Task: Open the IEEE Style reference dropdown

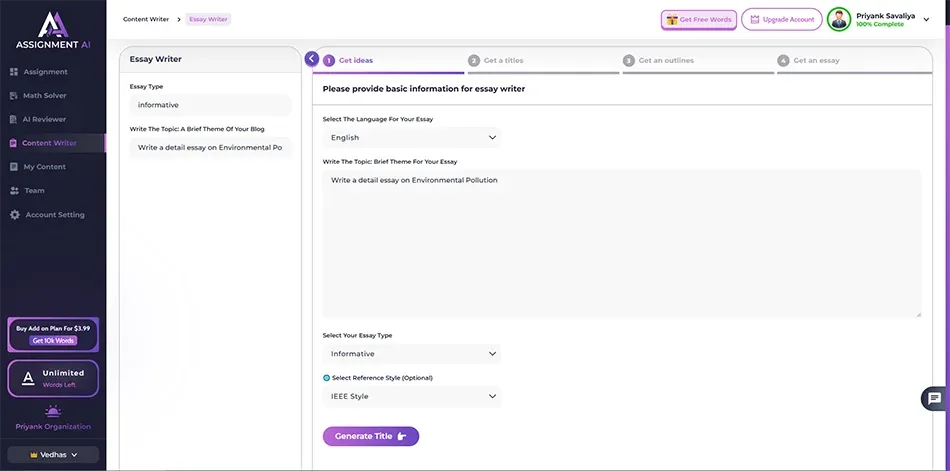Action: point(411,397)
